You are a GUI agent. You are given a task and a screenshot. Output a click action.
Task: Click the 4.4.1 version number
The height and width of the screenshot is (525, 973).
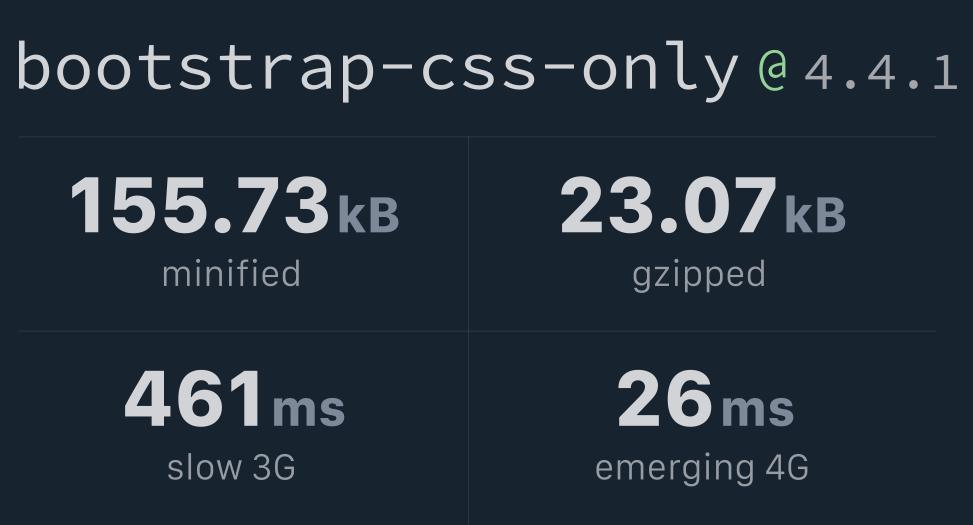881,73
